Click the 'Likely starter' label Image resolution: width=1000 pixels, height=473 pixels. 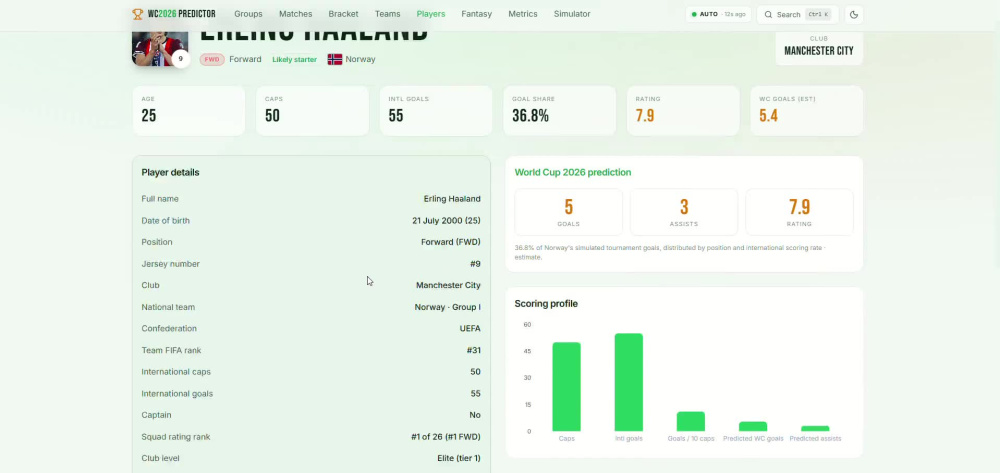295,59
